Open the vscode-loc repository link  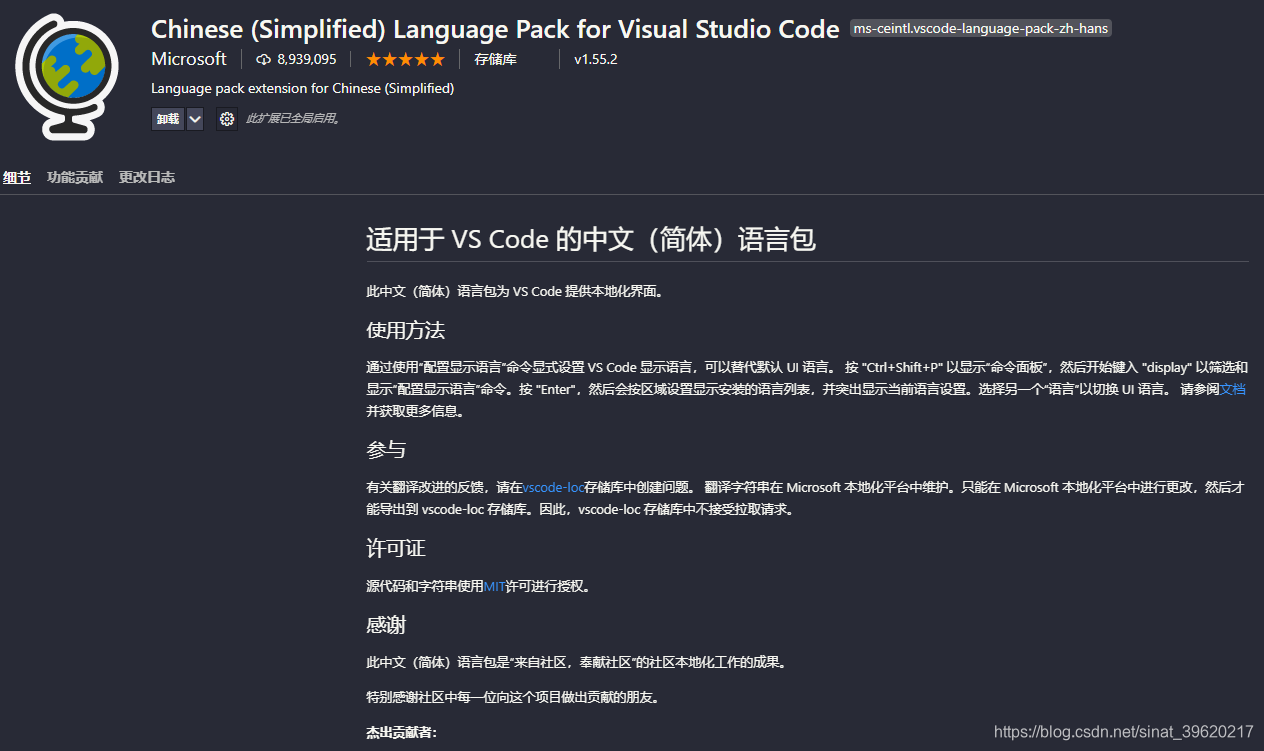[x=553, y=488]
